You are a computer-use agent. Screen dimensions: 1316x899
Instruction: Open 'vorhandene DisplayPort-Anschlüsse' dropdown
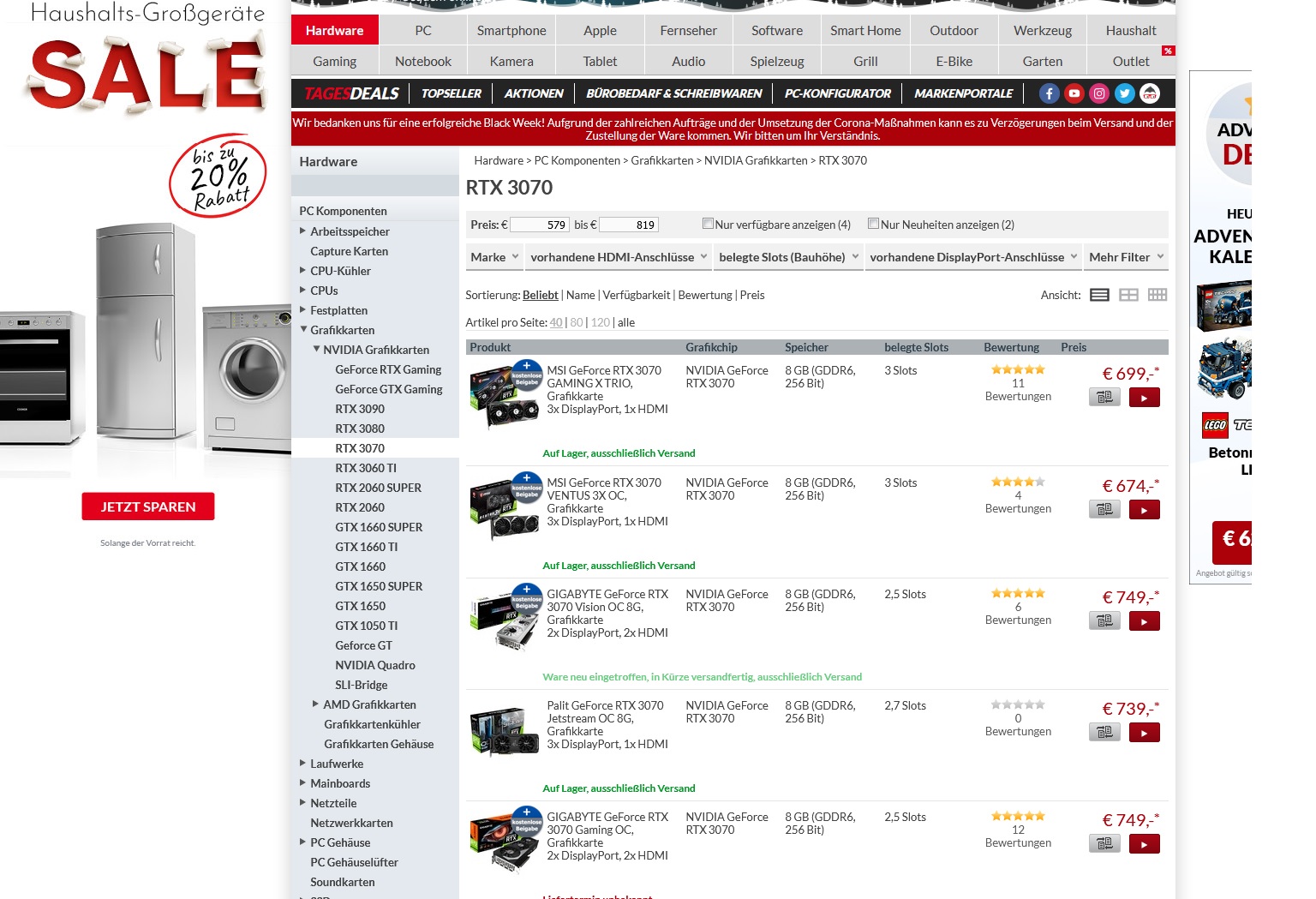972,257
